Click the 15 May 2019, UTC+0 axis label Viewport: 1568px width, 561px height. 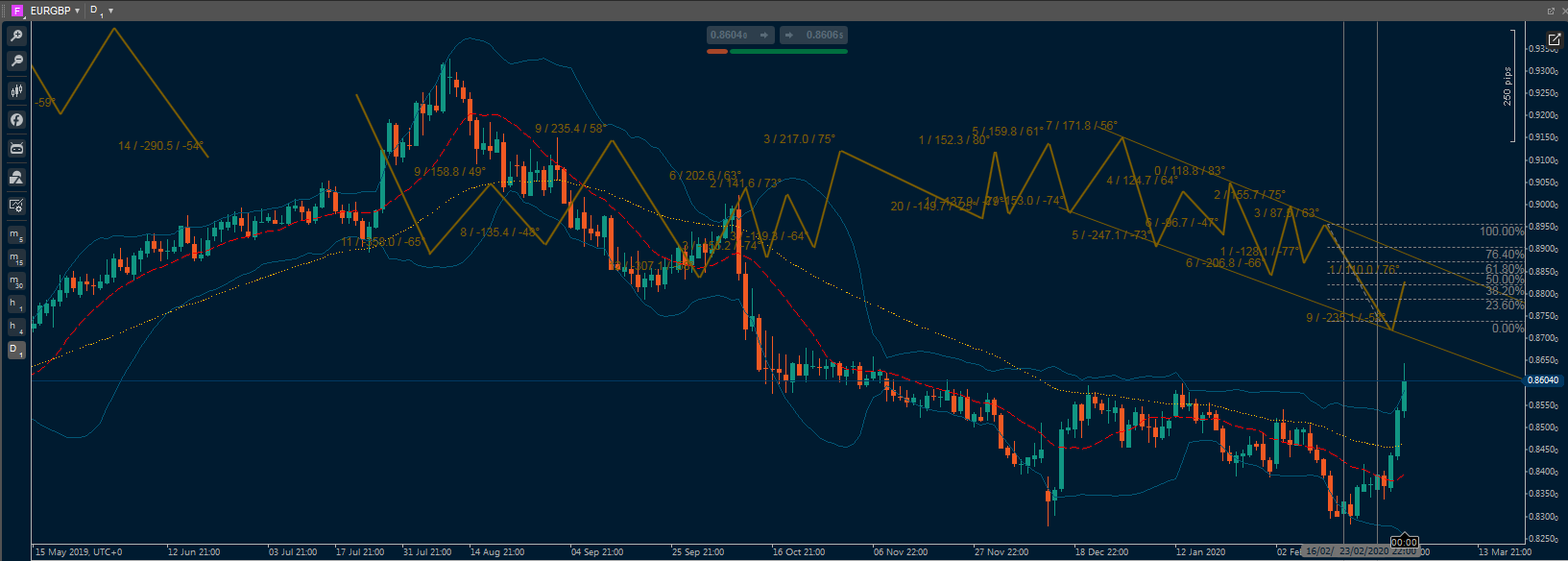coord(79,552)
